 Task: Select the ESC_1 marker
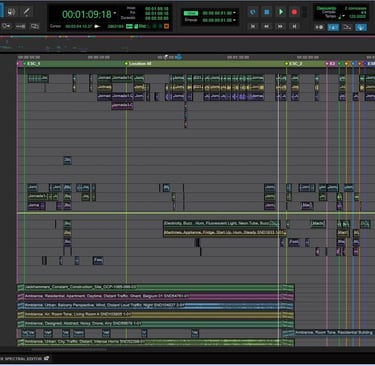pos(33,63)
